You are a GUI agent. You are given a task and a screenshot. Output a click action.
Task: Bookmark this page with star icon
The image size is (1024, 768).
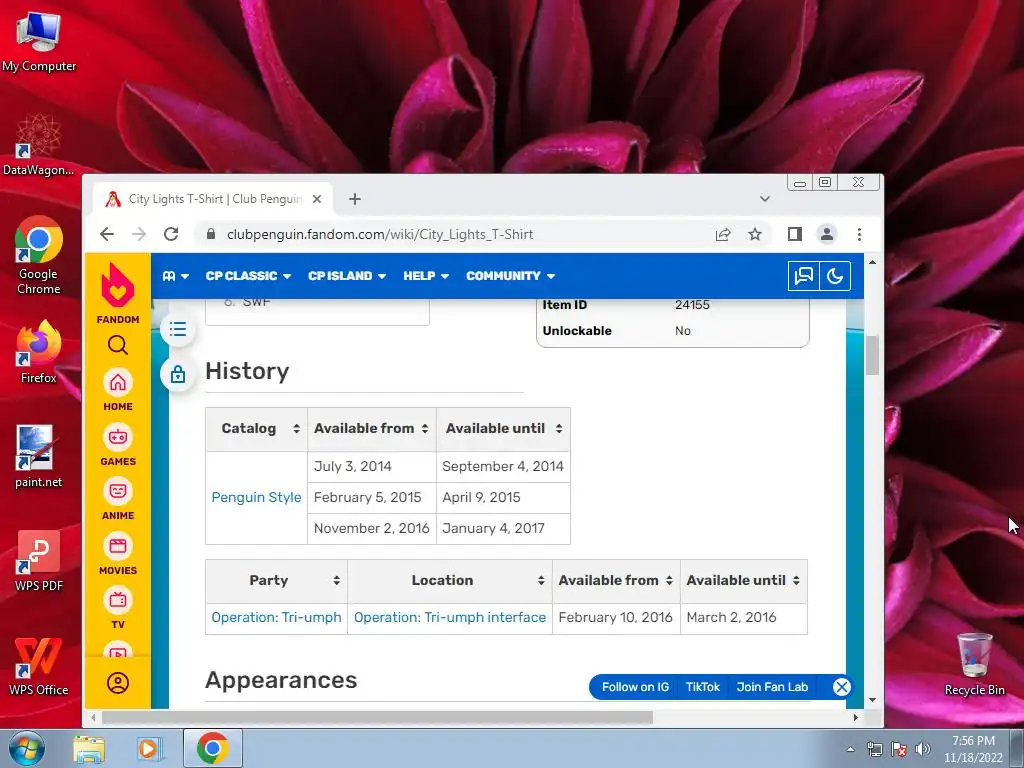coord(755,234)
